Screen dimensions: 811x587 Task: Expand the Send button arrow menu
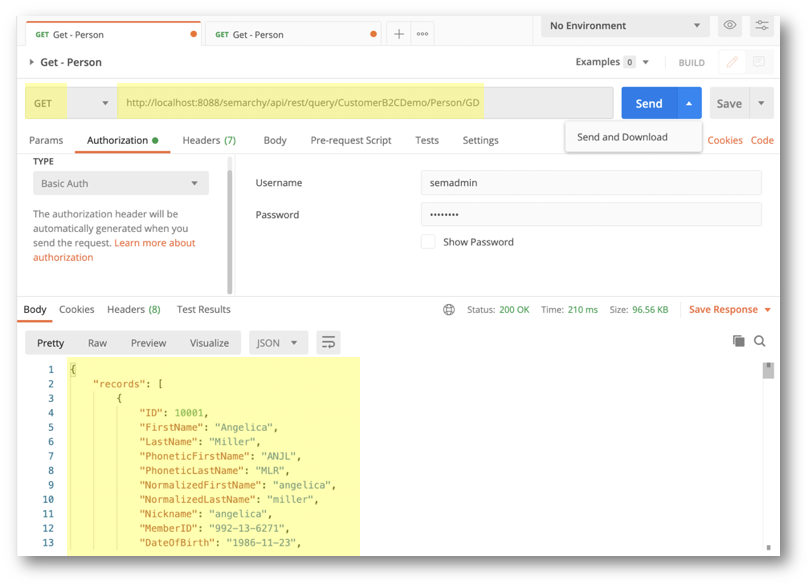[689, 103]
